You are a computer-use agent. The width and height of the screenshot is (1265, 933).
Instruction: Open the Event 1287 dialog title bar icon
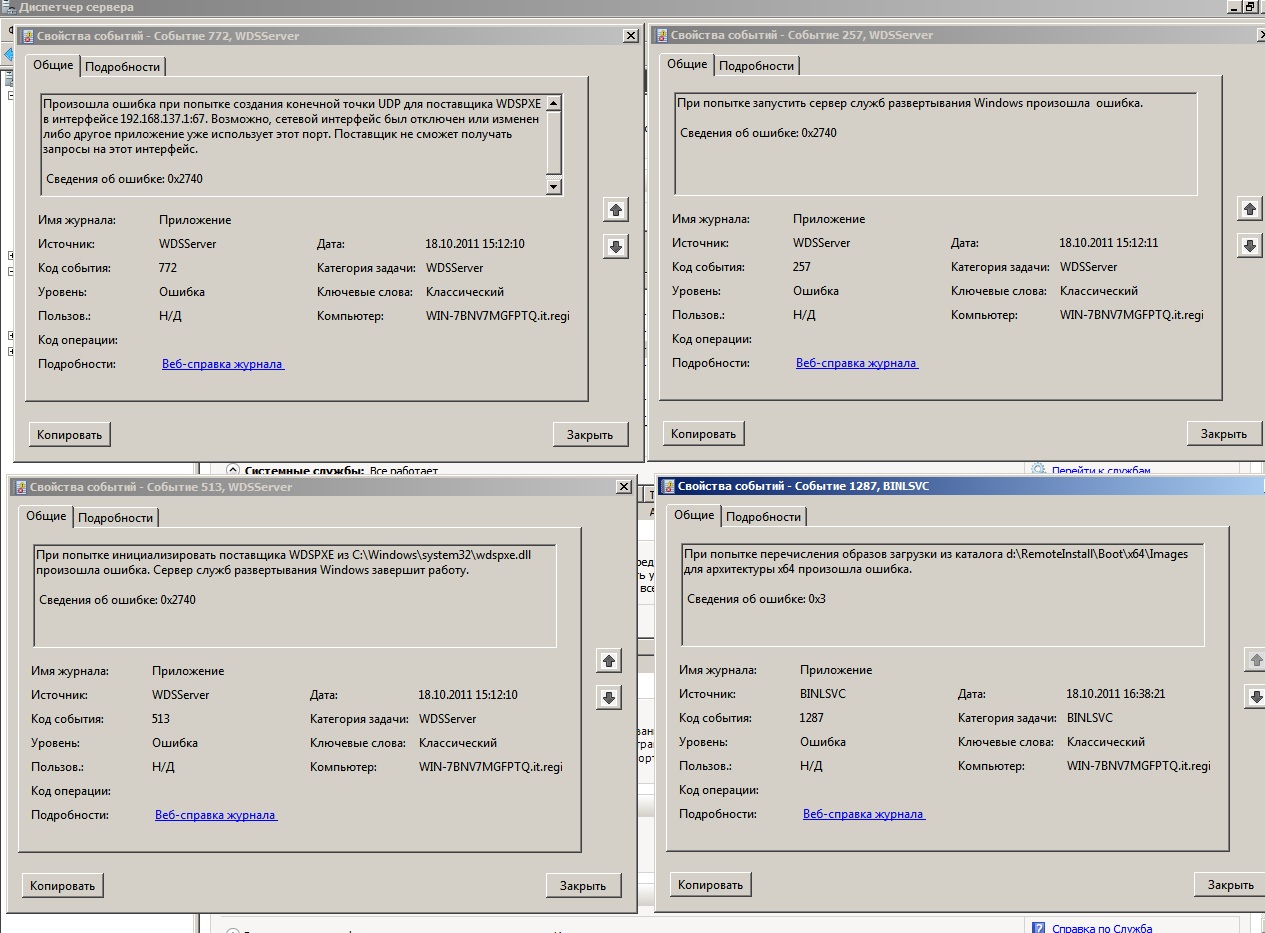point(668,486)
